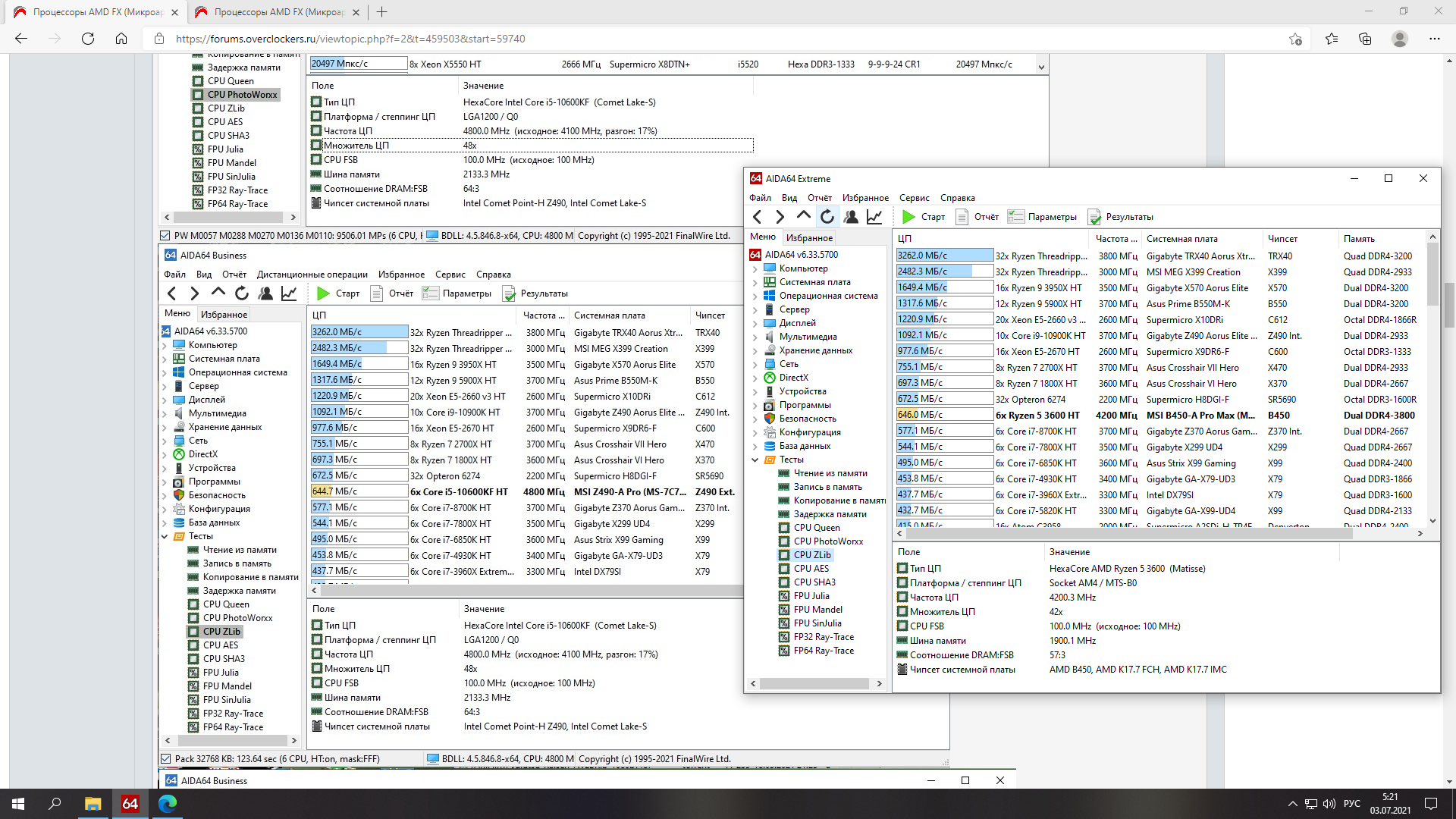Click the green Start icon in AIDA64 Extreme
Viewport: 1456px width, 819px height.
pos(908,217)
